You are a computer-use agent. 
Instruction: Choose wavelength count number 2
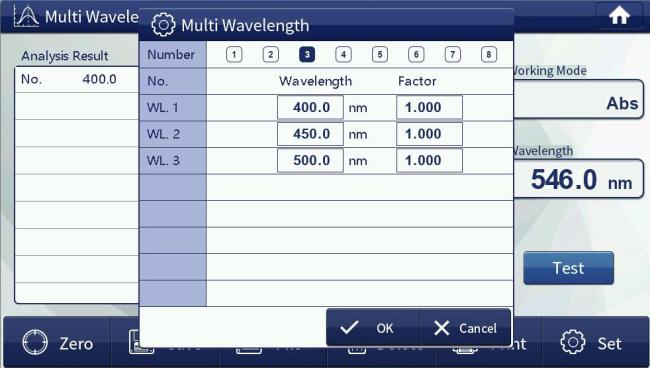(x=271, y=54)
